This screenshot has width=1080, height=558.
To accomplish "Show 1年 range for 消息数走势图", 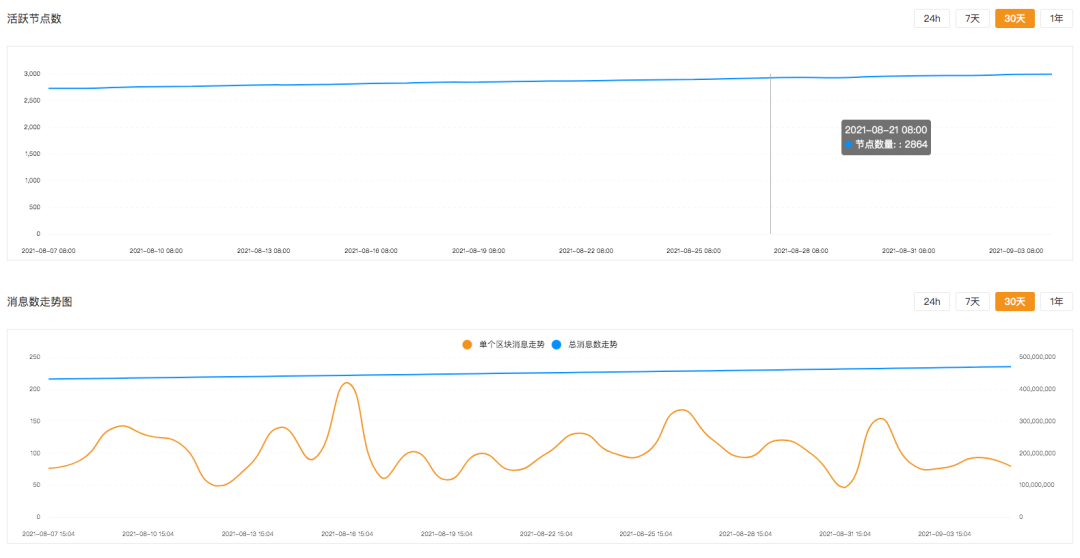I will tap(1056, 302).
